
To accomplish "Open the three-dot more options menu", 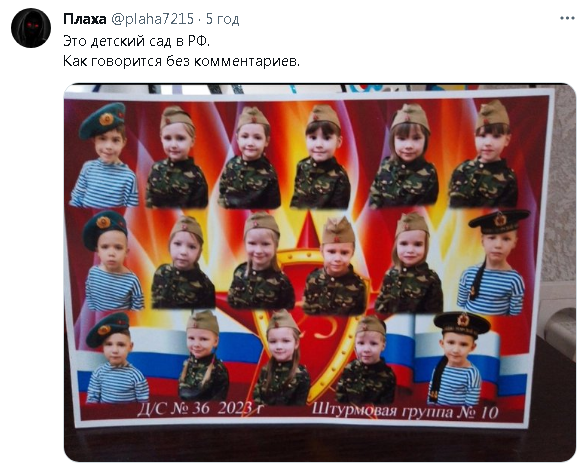I will tap(567, 18).
